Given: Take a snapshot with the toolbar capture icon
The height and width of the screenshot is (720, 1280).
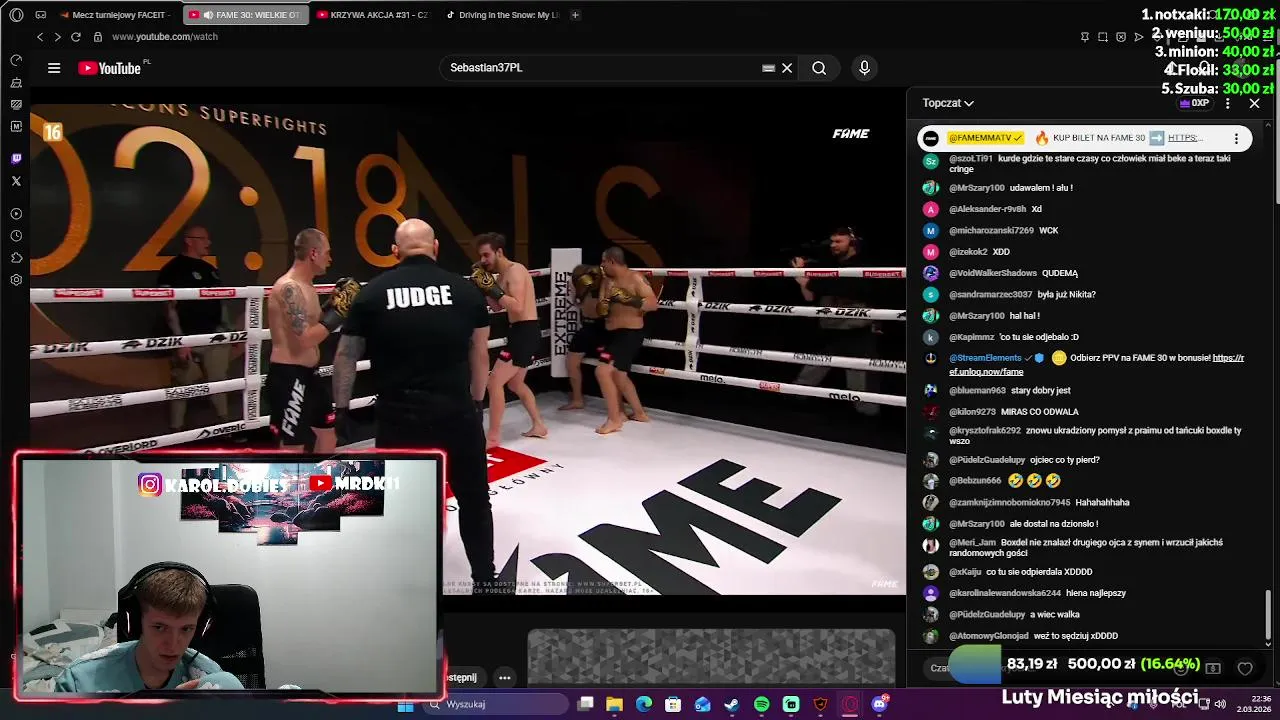Looking at the screenshot, I should 1103,37.
